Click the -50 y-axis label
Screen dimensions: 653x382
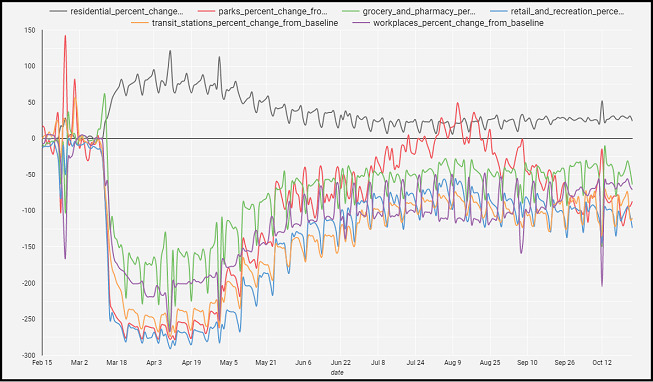click(x=30, y=175)
